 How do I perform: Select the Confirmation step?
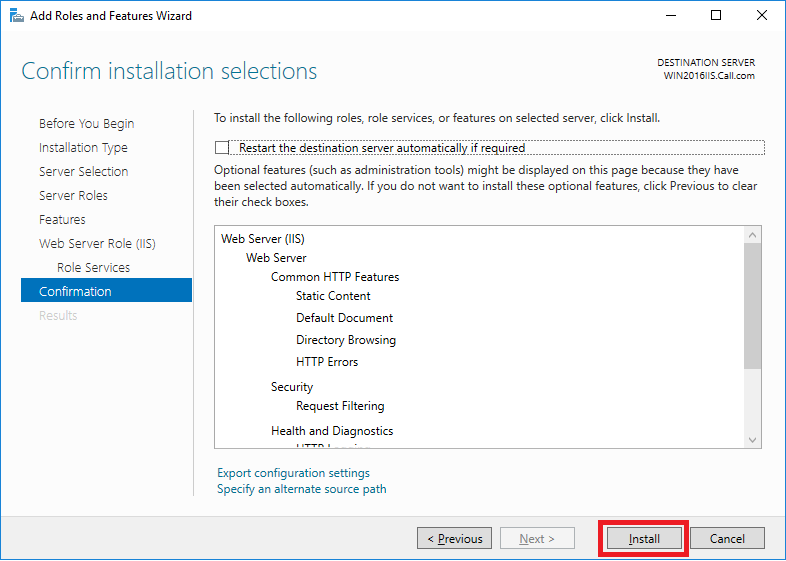pyautogui.click(x=106, y=290)
